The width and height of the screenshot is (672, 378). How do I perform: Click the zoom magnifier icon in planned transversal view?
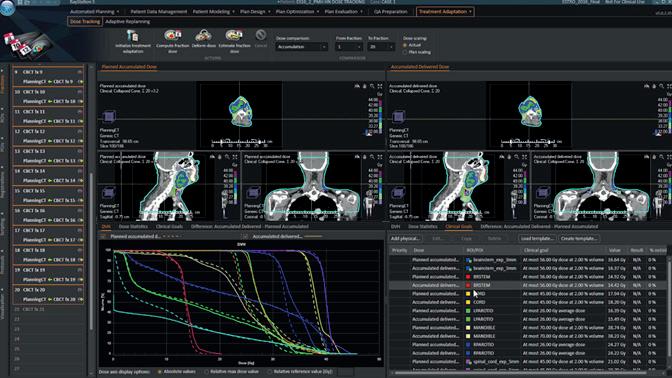(372, 86)
